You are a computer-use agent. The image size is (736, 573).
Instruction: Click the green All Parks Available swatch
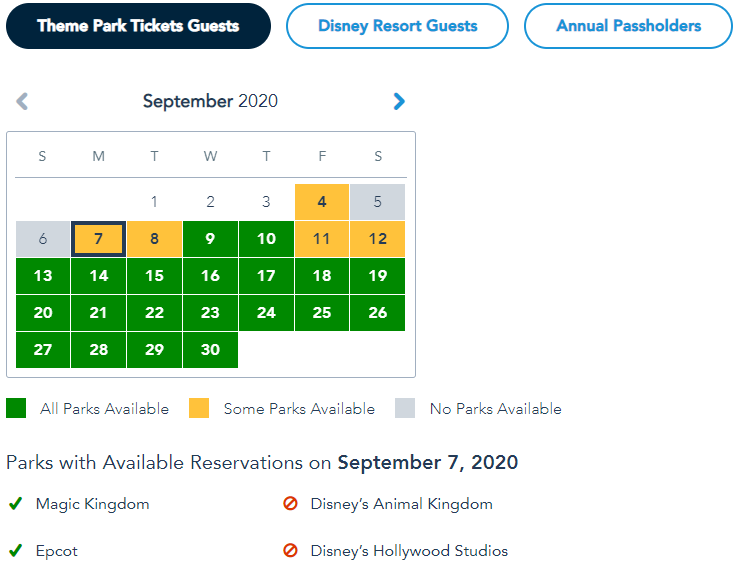[x=16, y=408]
